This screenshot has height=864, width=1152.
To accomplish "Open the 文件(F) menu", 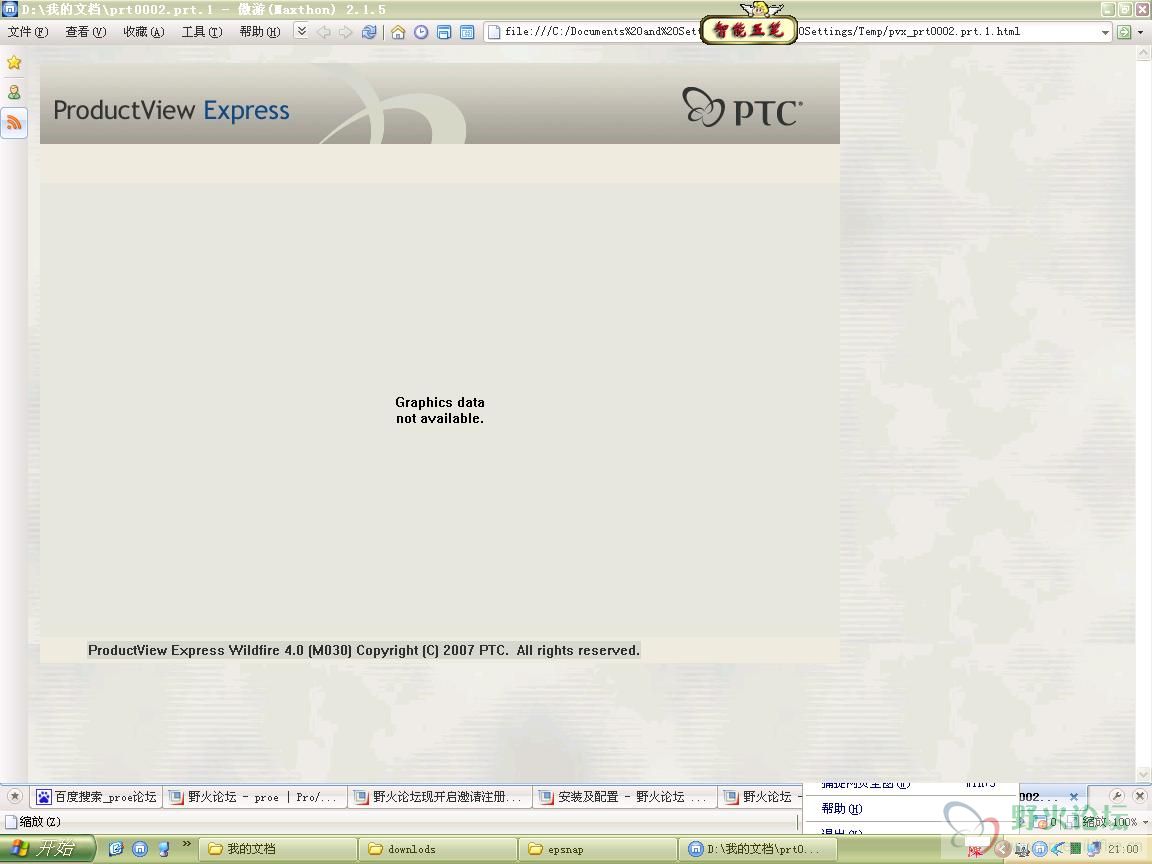I will tap(27, 32).
